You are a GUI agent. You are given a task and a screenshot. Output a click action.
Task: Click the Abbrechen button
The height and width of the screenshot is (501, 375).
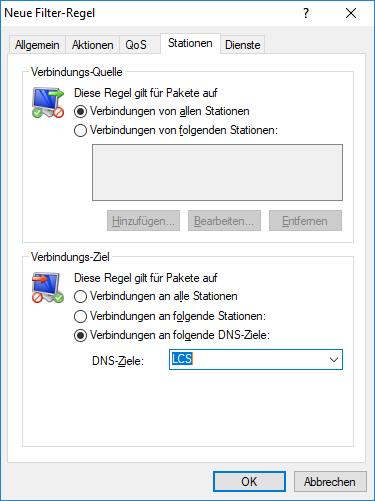point(330,482)
